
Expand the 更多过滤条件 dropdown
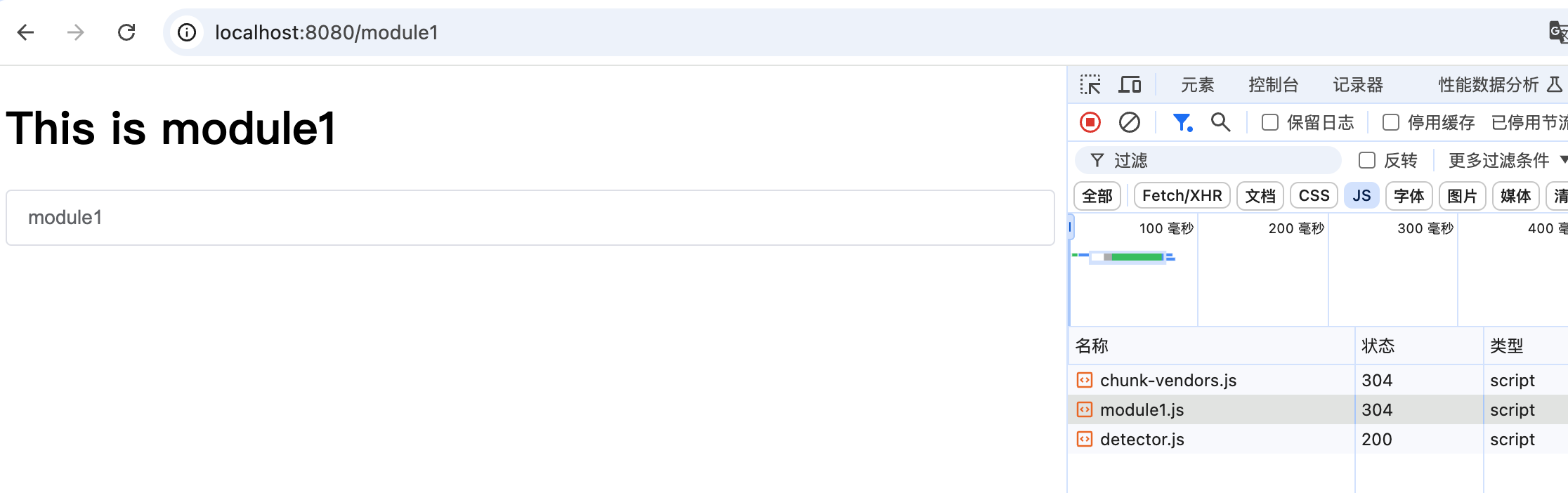click(1506, 160)
